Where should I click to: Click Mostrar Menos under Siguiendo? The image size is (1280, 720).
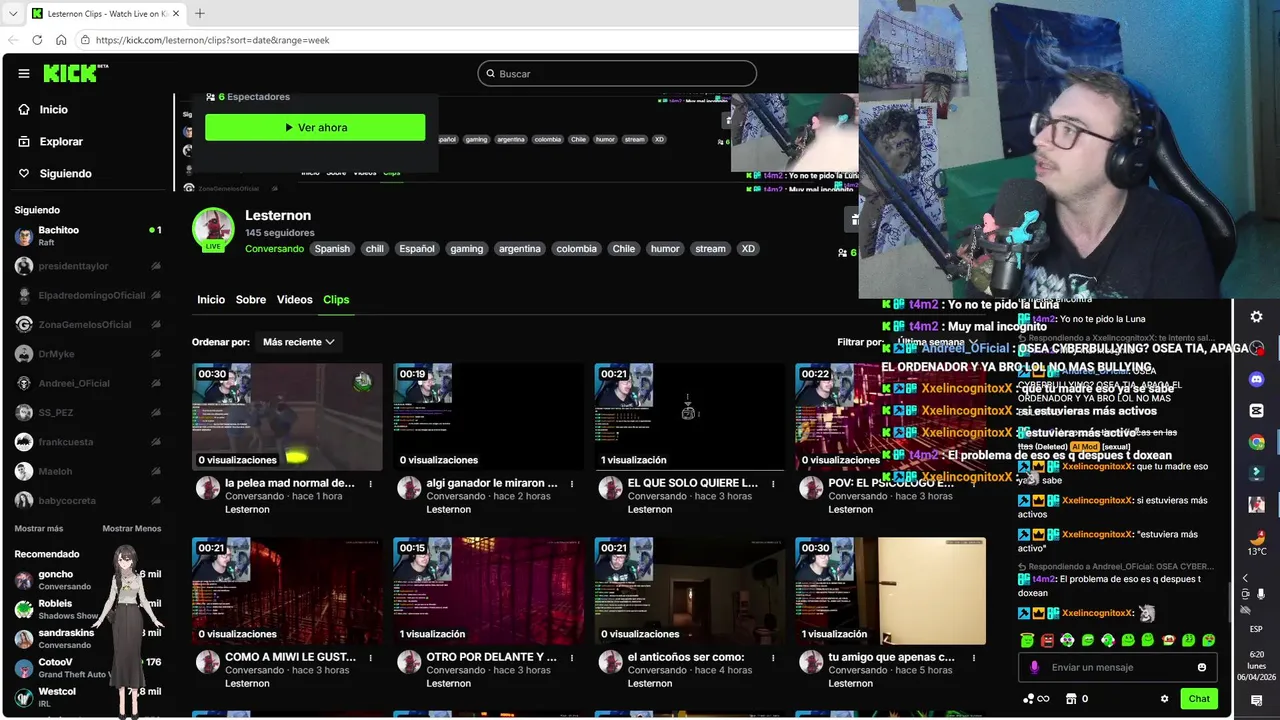131,528
